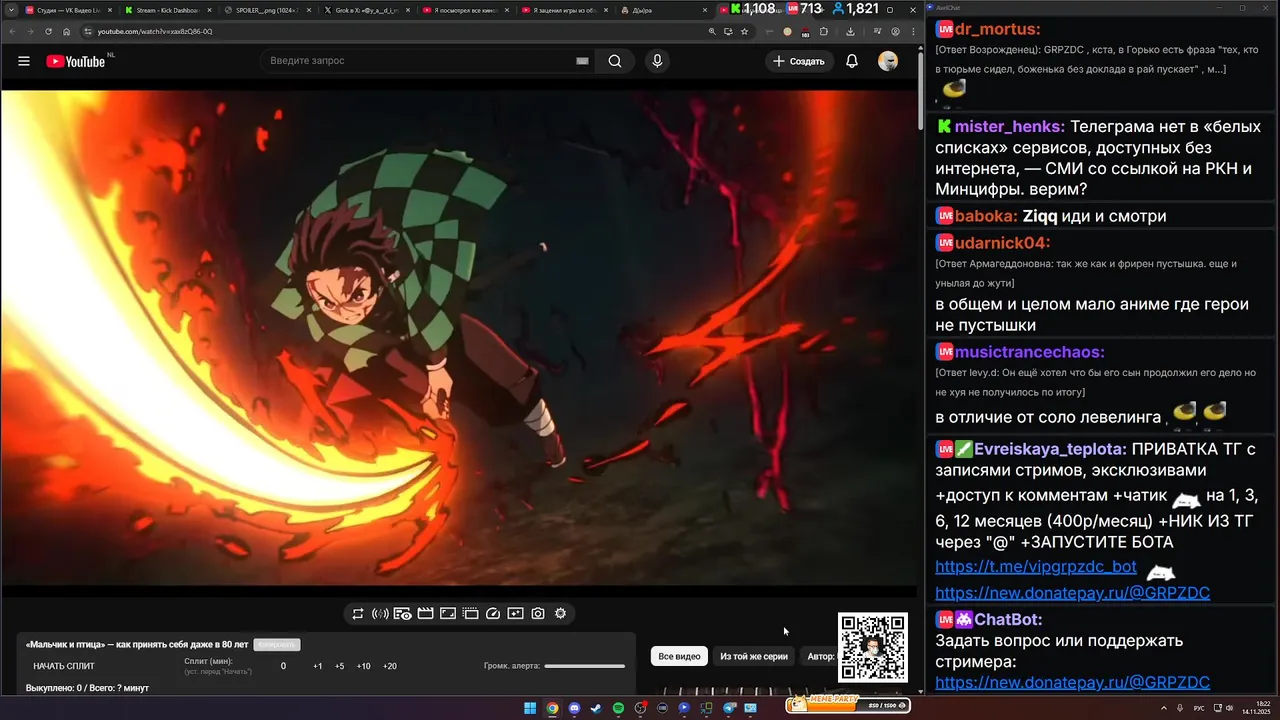The height and width of the screenshot is (720, 1280).
Task: Click НАЧАТЬ СПЛИТ button
Action: pos(64,666)
